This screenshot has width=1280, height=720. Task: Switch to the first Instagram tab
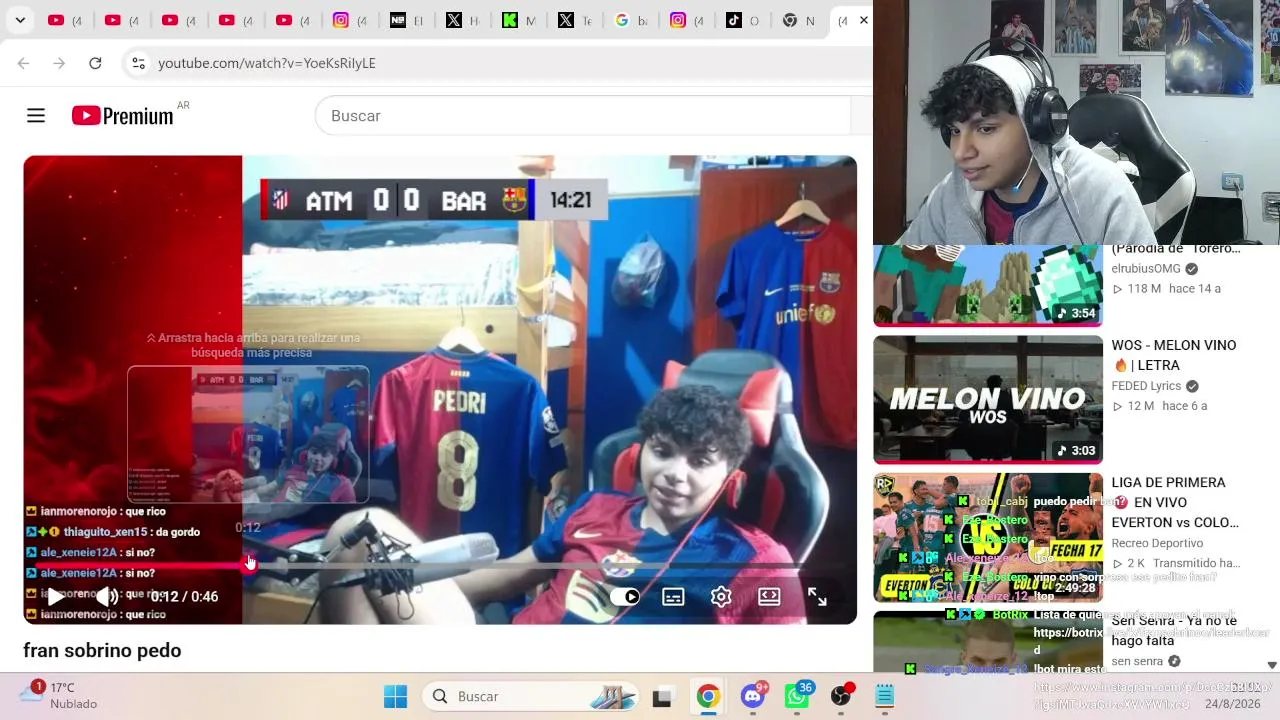349,20
